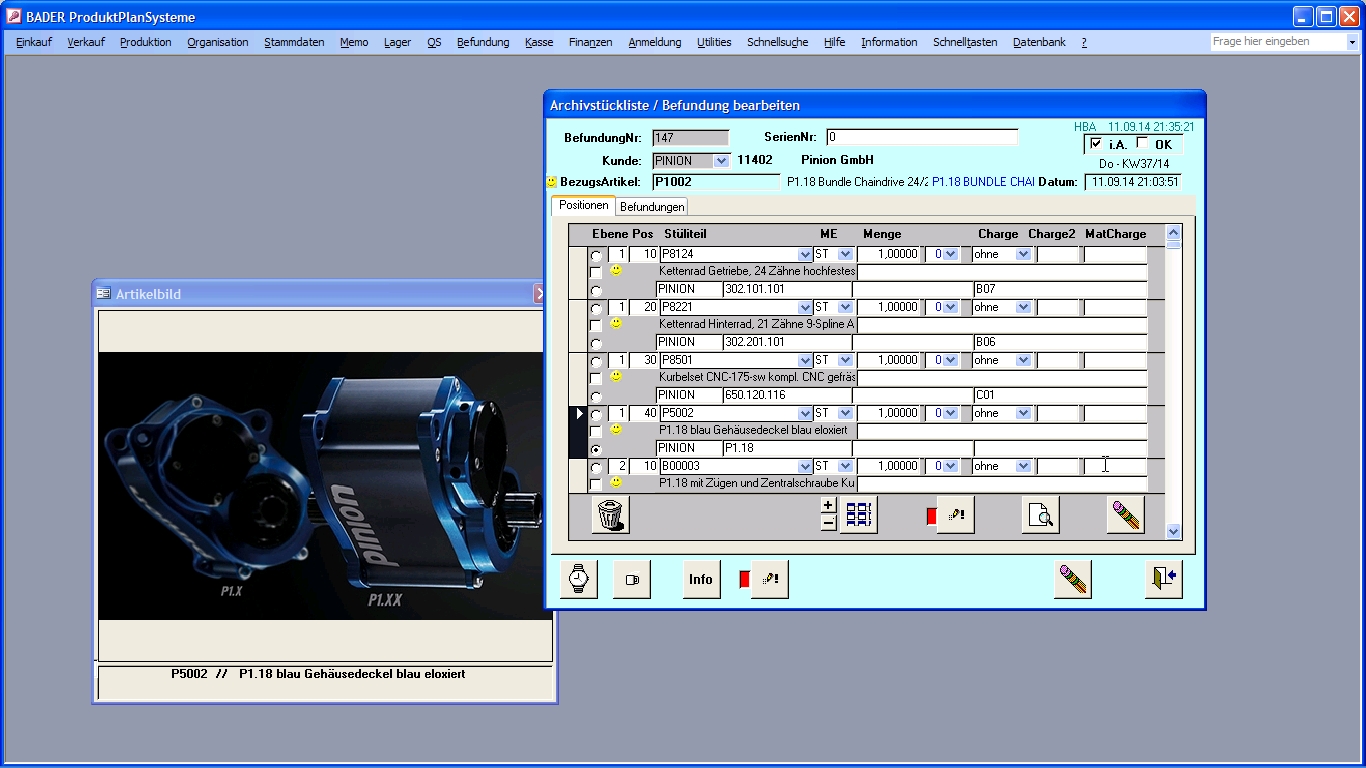This screenshot has width=1366, height=768.
Task: Open the Produktion menu
Action: 146,42
